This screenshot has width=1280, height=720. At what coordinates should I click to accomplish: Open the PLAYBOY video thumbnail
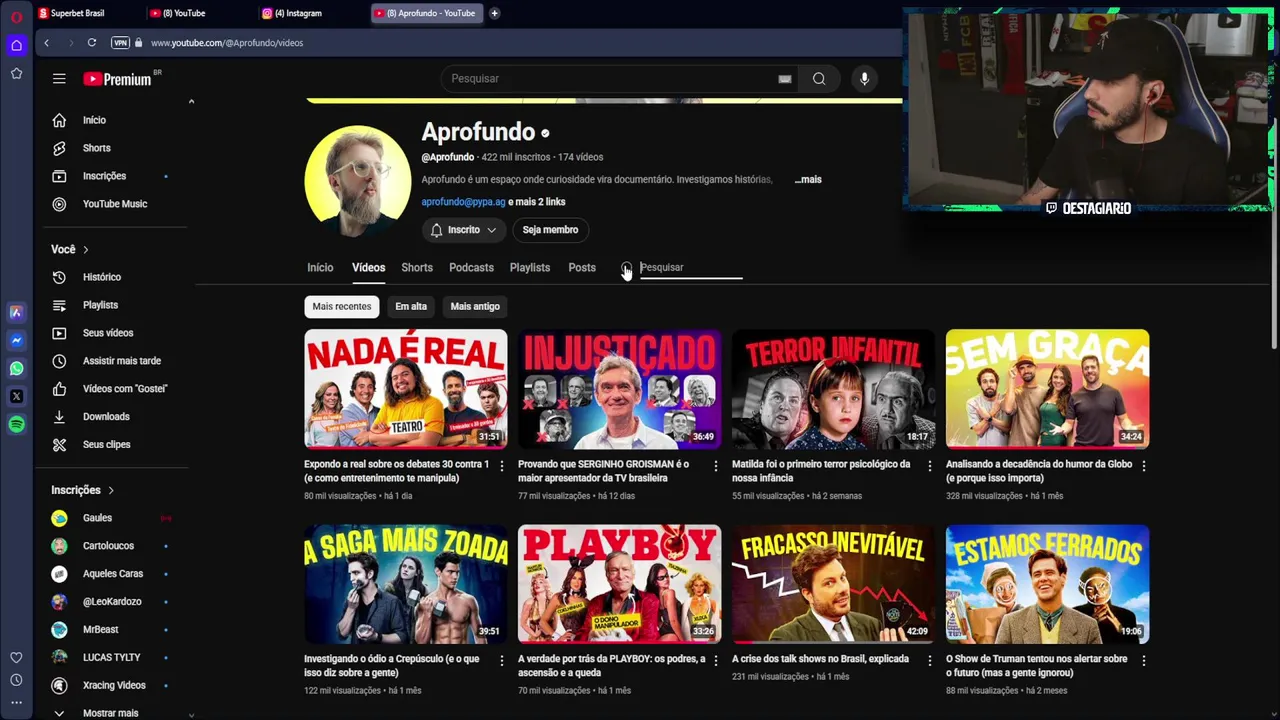[619, 584]
